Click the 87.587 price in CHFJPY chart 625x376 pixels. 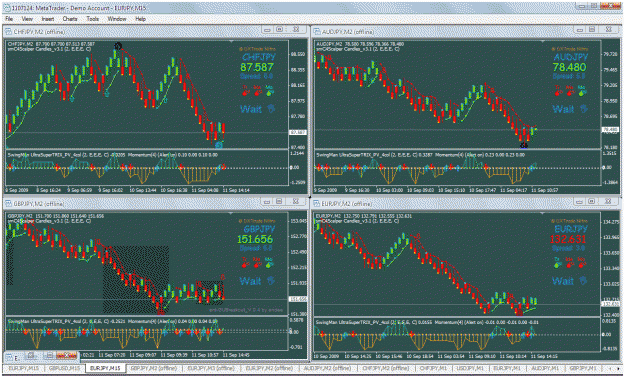(257, 67)
